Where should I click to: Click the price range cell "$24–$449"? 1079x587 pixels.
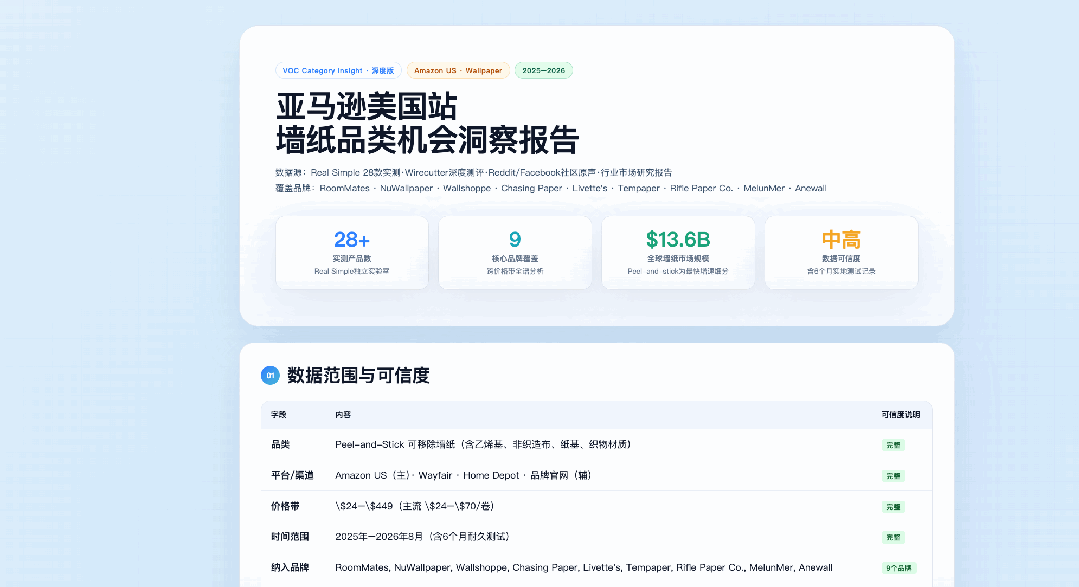coord(414,506)
